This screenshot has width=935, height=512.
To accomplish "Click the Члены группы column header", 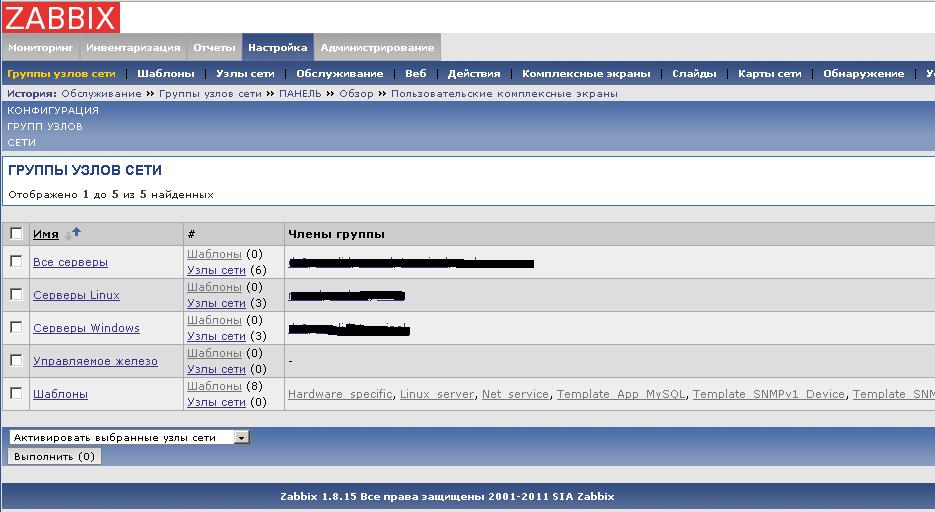I will point(336,234).
